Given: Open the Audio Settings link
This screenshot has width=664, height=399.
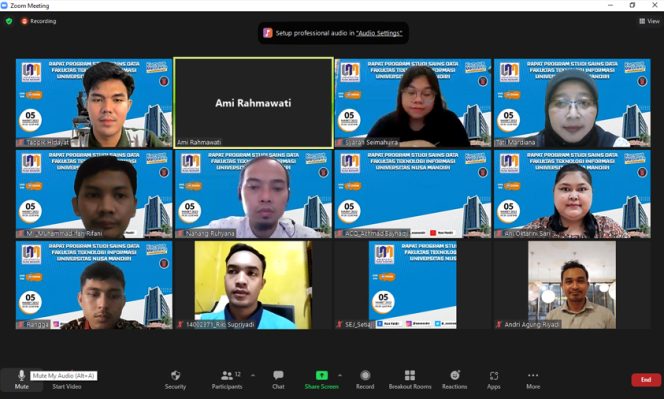Looking at the screenshot, I should coord(379,33).
